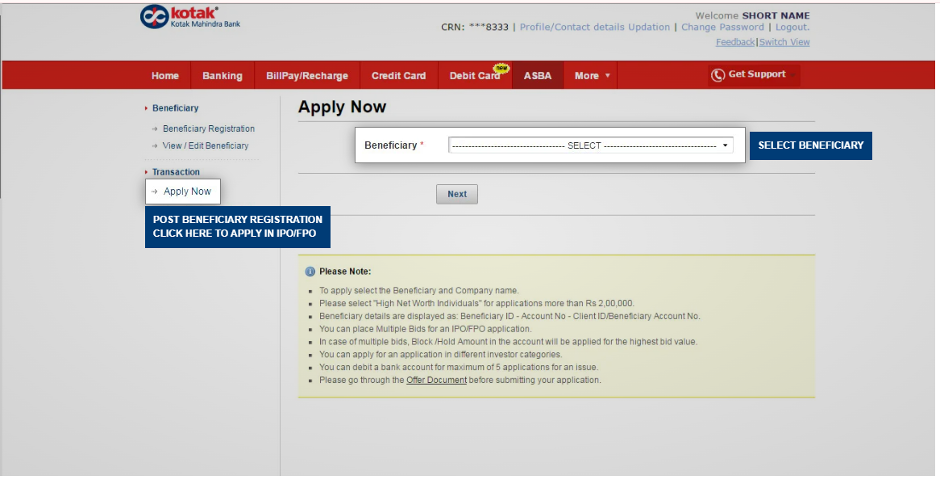Go to the Home tab

[x=165, y=76]
